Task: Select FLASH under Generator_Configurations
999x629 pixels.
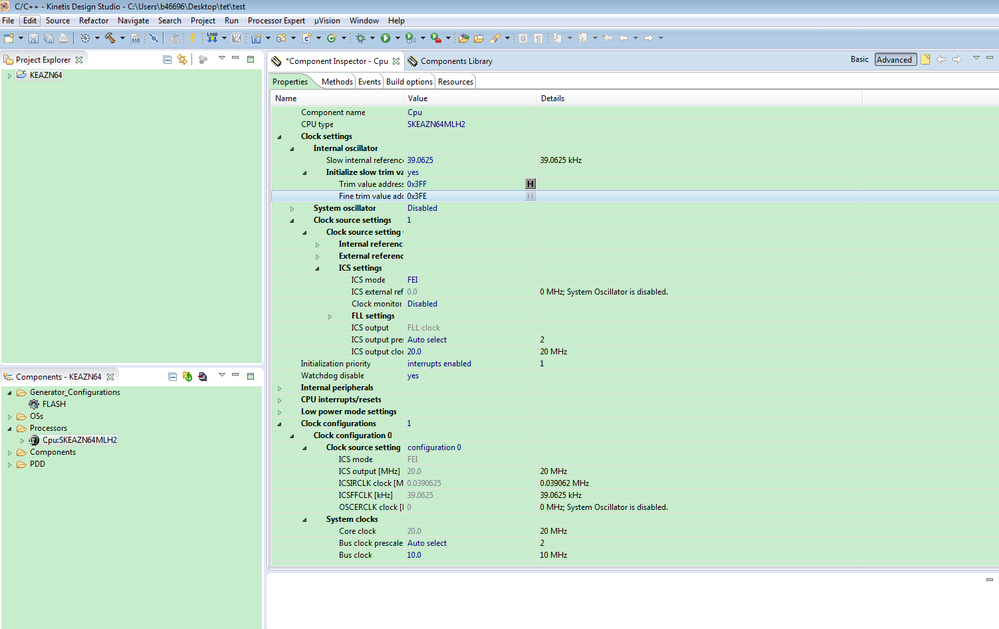Action: (54, 404)
